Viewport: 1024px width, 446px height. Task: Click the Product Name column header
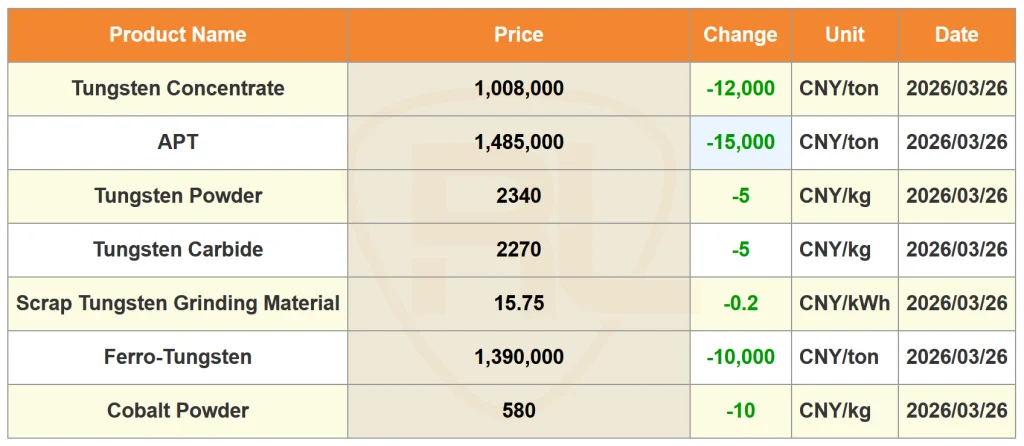(x=178, y=35)
